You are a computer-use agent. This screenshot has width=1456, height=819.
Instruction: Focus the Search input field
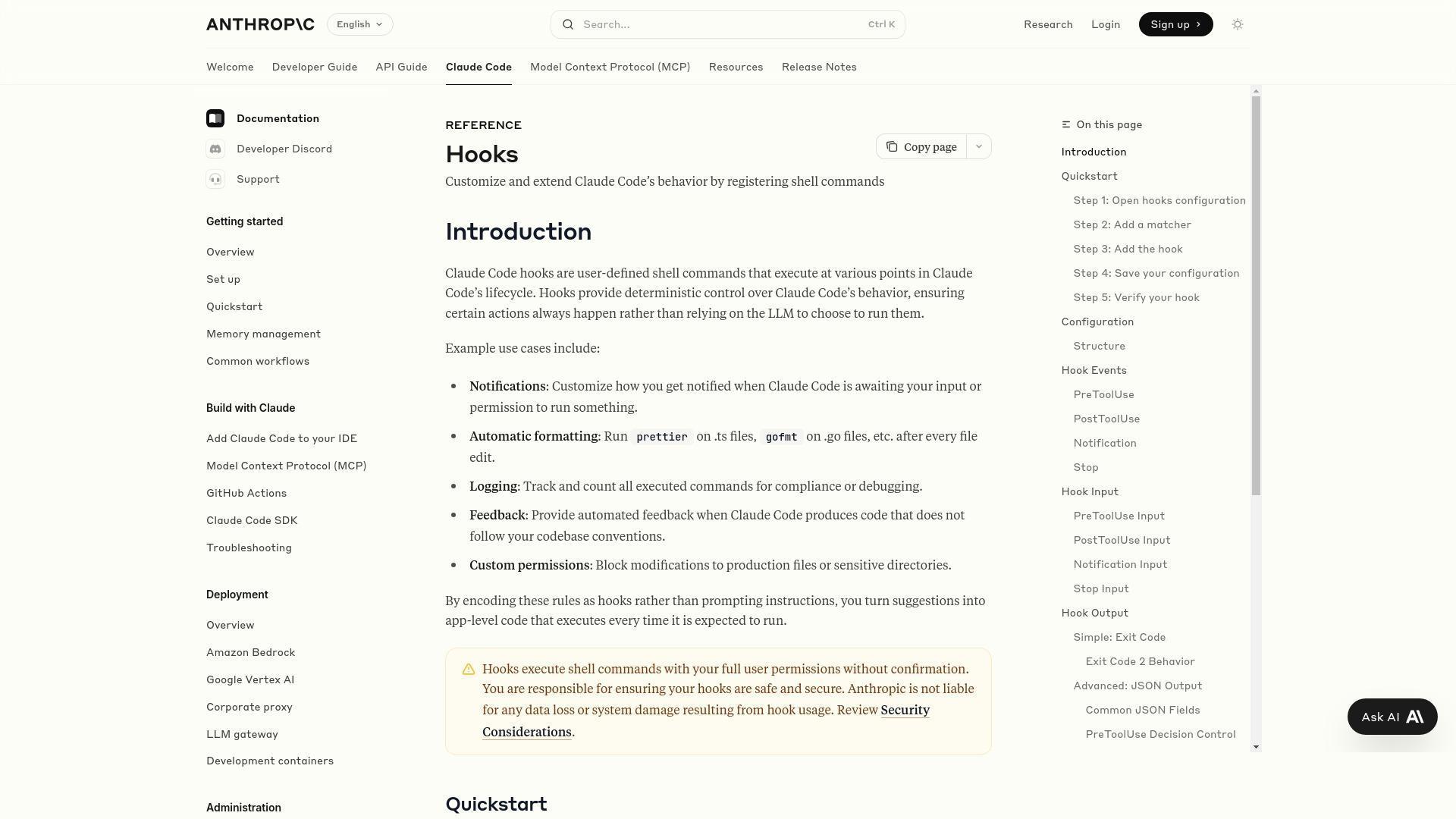coord(728,24)
